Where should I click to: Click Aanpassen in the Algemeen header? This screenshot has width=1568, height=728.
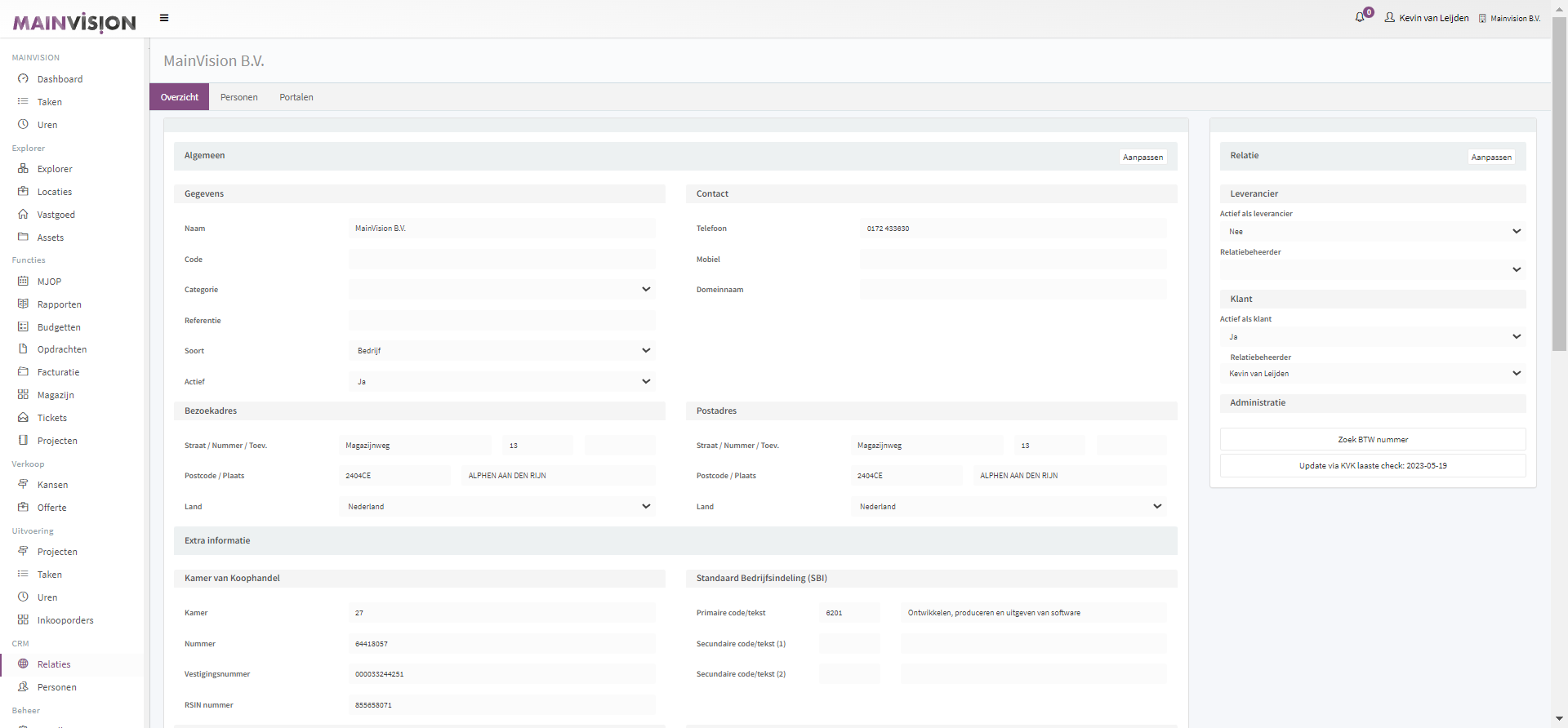coord(1143,158)
